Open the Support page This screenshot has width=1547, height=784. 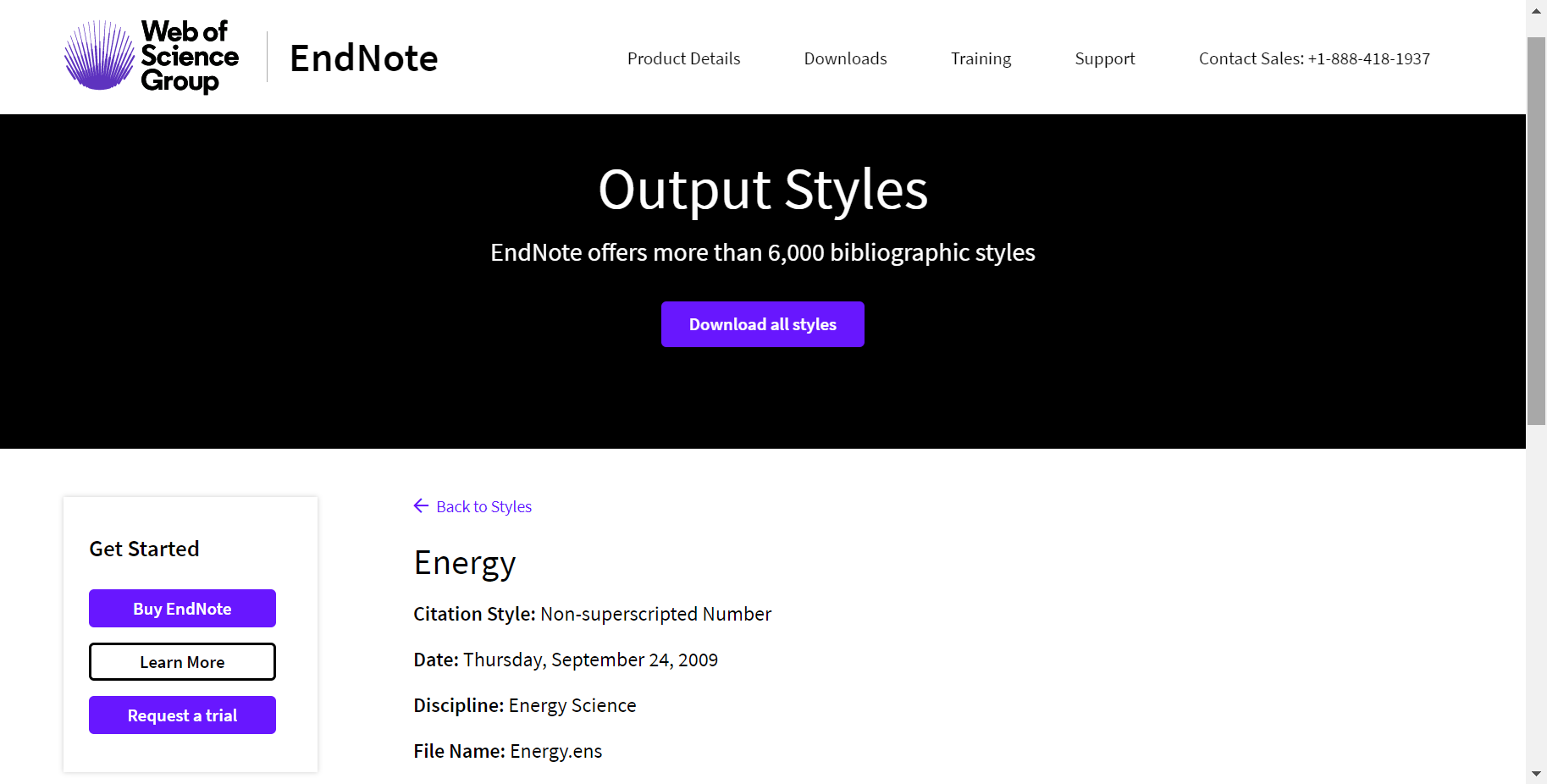click(x=1104, y=58)
